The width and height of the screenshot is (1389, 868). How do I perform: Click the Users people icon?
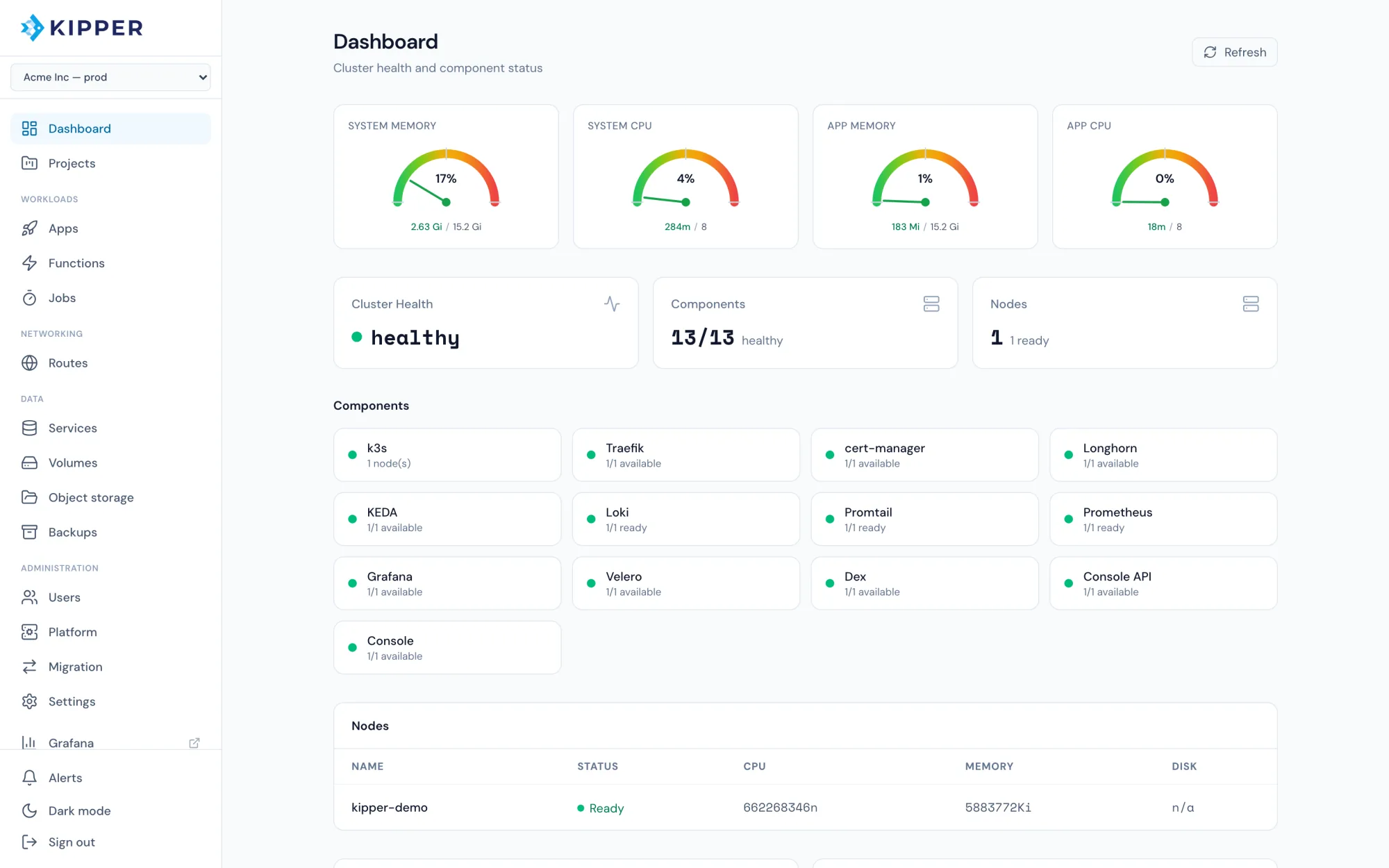point(29,597)
